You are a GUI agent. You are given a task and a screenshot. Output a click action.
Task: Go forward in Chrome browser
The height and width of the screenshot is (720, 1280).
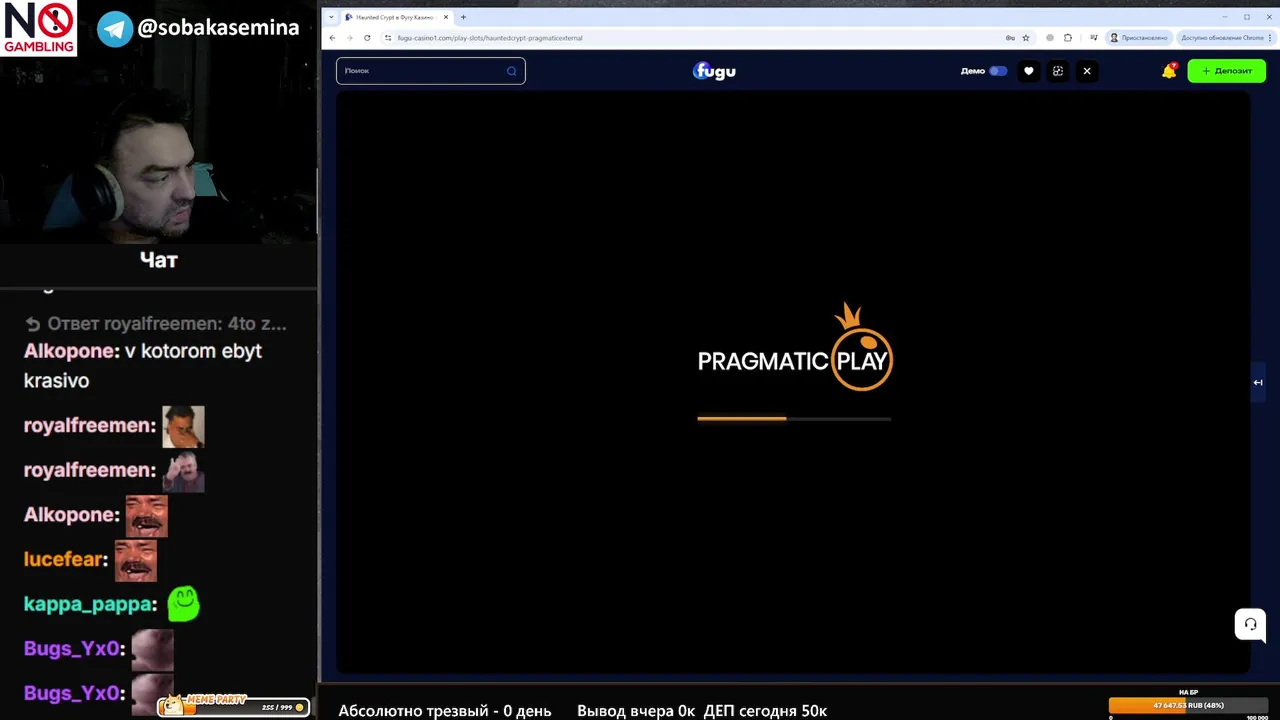(349, 38)
